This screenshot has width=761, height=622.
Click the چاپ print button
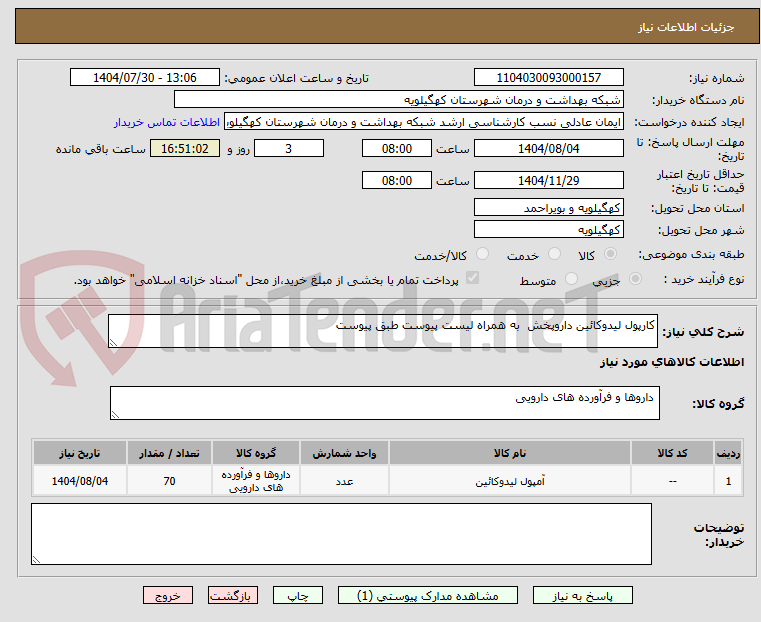pyautogui.click(x=298, y=595)
